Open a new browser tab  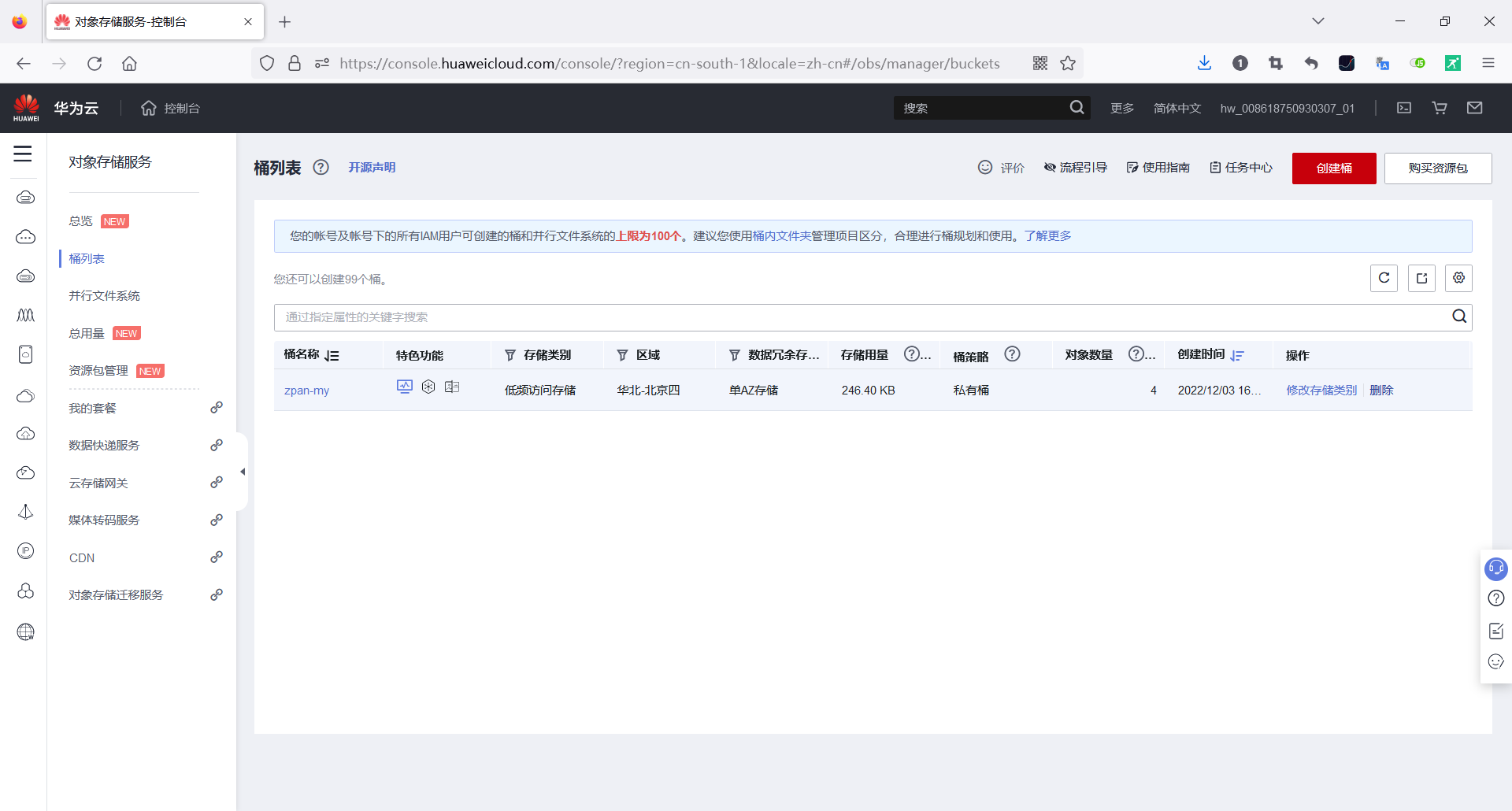click(x=285, y=22)
